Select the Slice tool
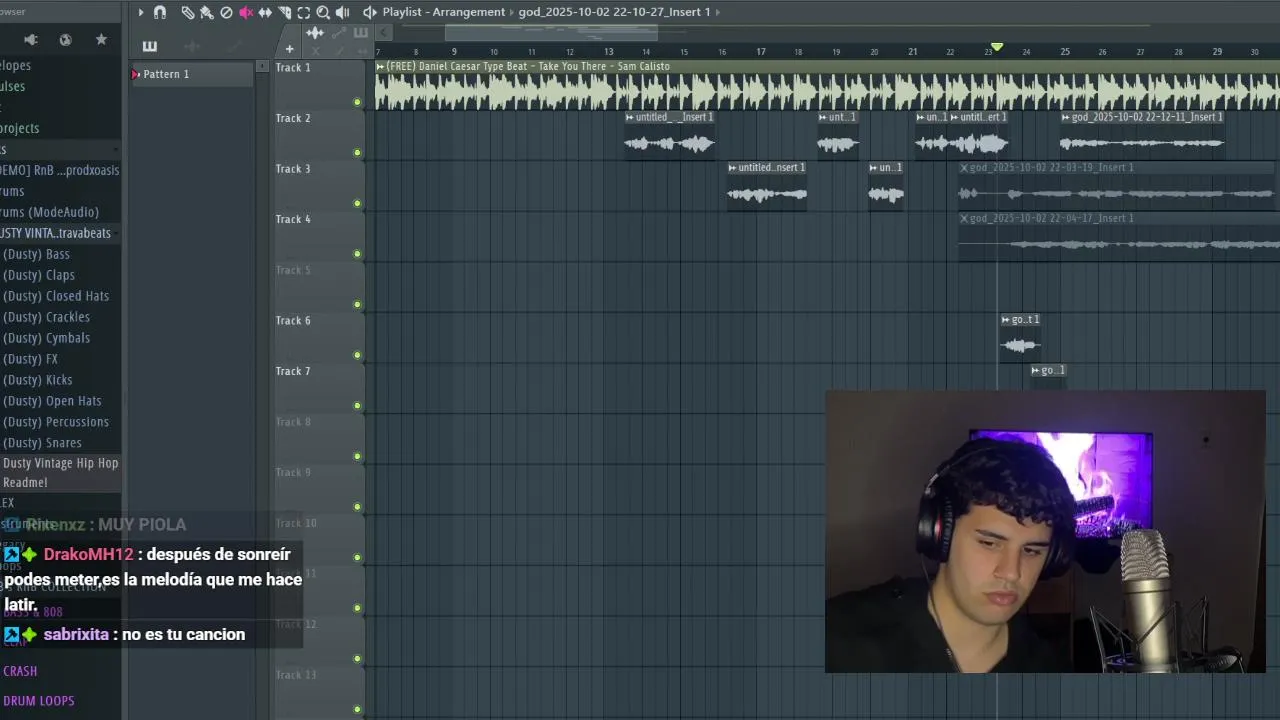The image size is (1280, 720). 284,12
